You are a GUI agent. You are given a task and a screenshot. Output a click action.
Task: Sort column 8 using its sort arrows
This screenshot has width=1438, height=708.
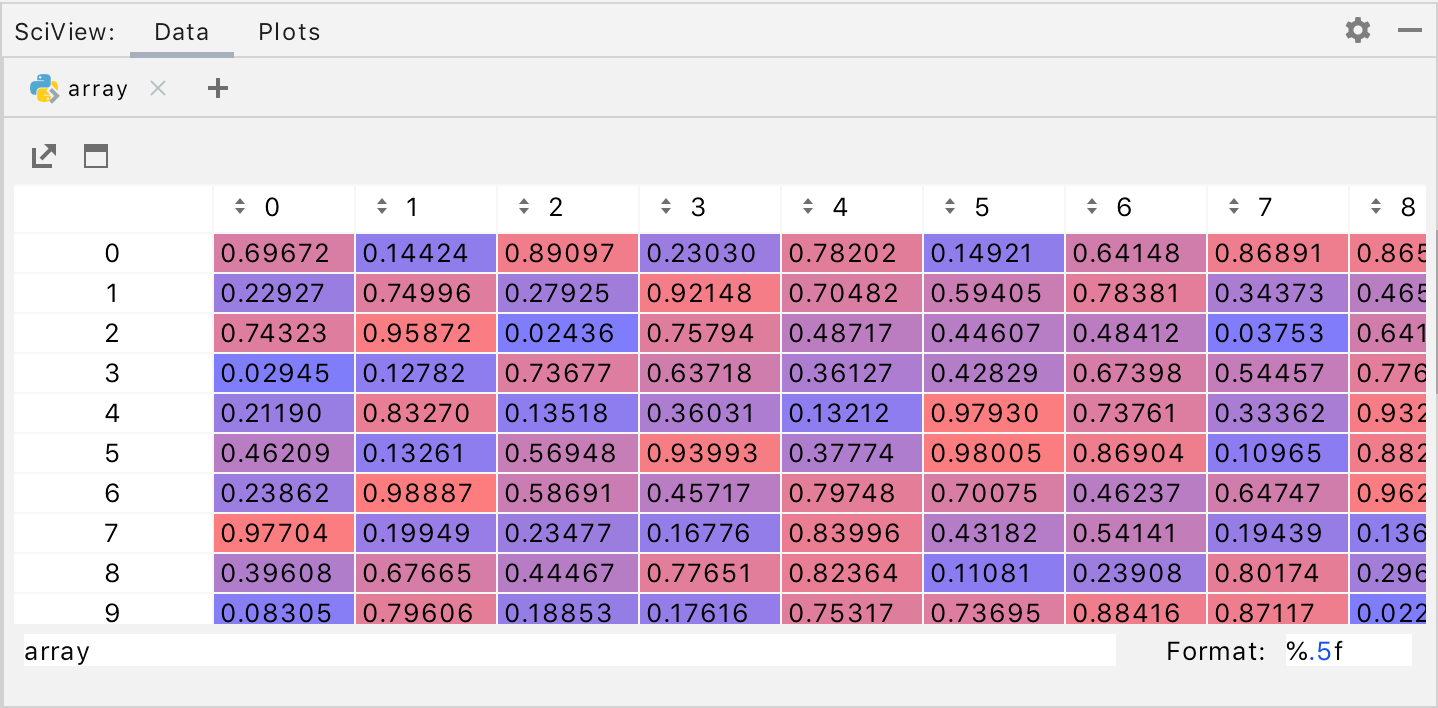1375,208
